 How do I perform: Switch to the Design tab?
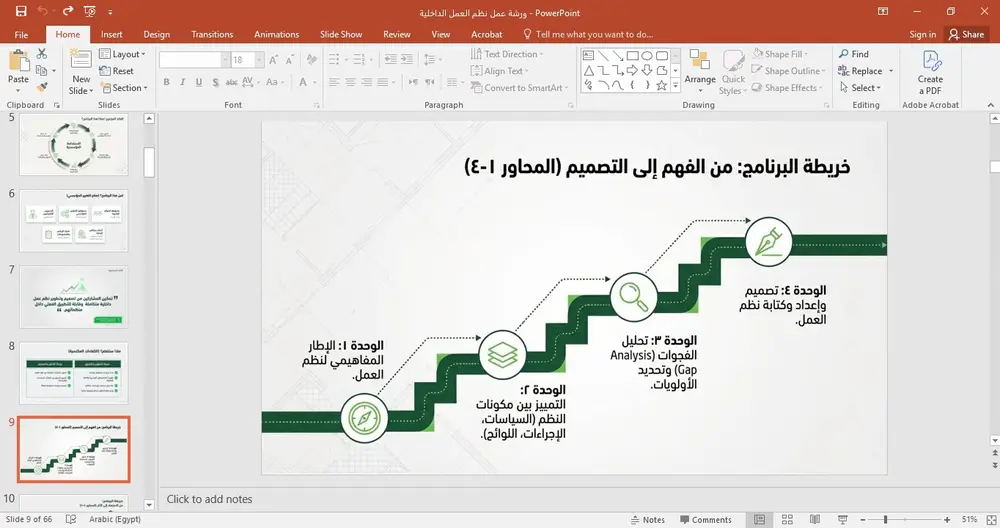tap(156, 34)
